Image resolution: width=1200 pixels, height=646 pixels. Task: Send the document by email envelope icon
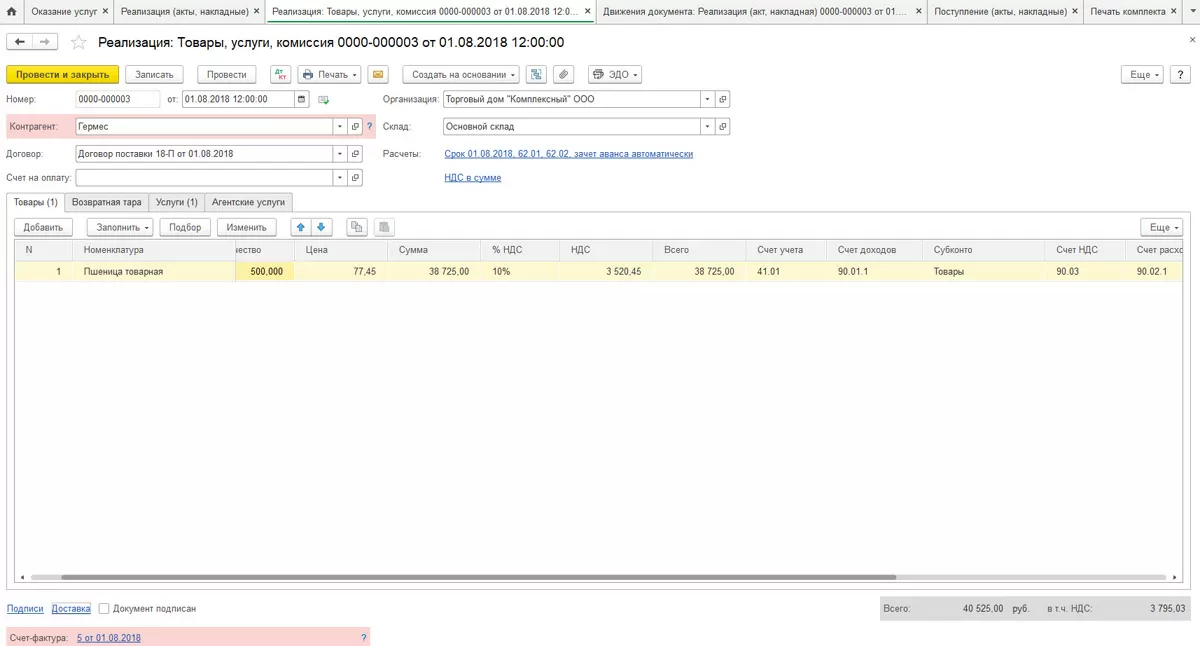pyautogui.click(x=377, y=75)
